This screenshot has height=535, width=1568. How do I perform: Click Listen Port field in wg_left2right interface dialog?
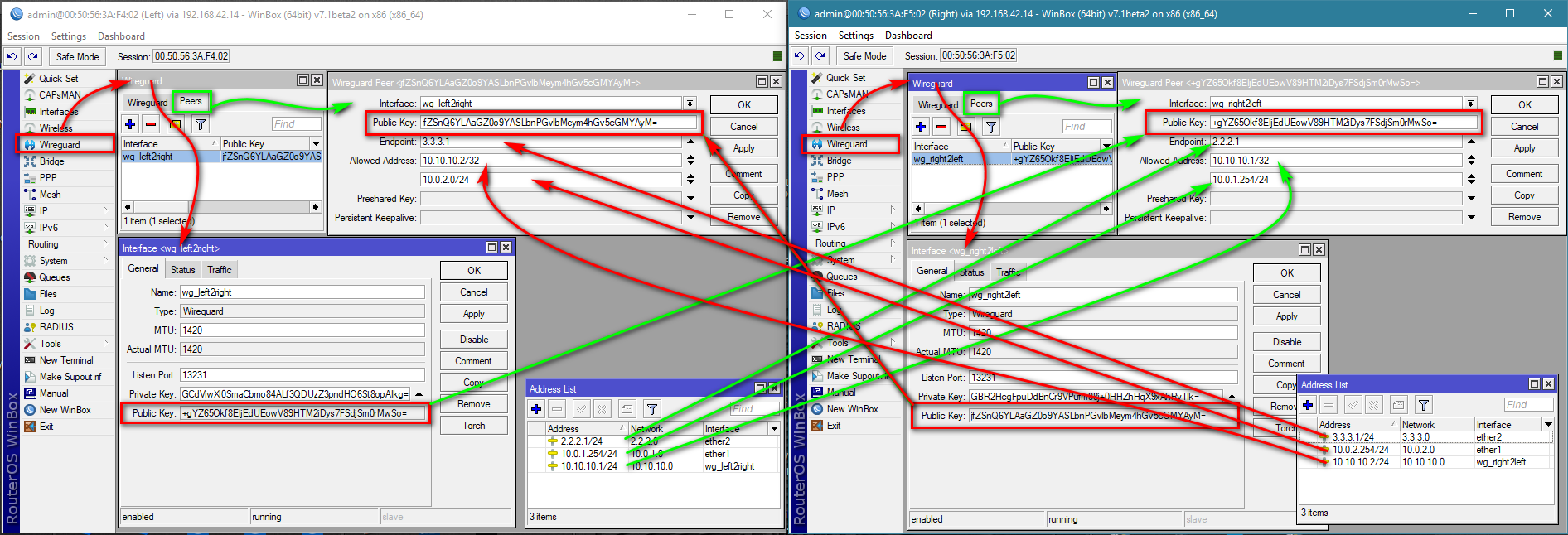click(x=302, y=375)
